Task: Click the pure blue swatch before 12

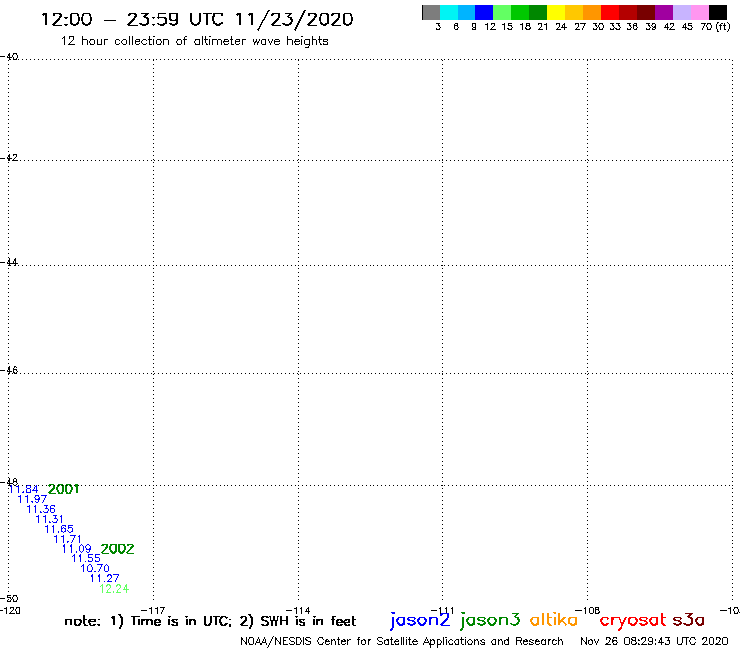Action: click(x=484, y=12)
